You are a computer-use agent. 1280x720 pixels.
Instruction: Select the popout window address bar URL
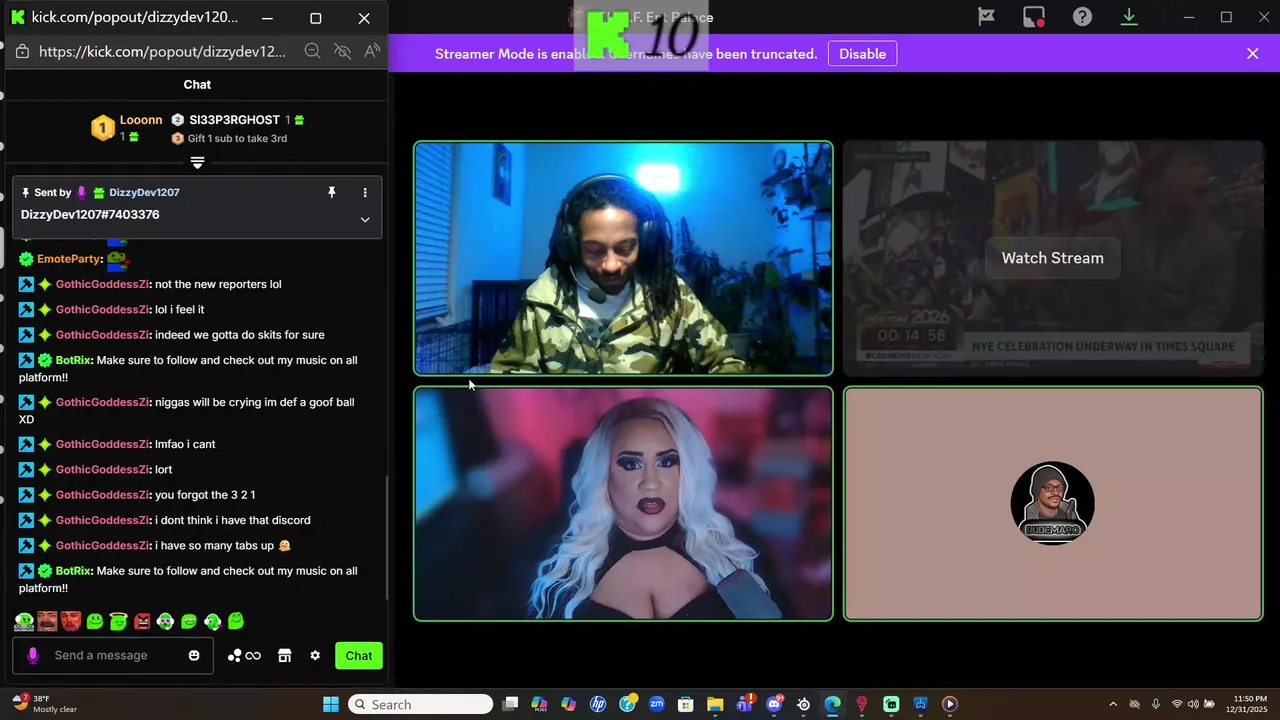(162, 51)
